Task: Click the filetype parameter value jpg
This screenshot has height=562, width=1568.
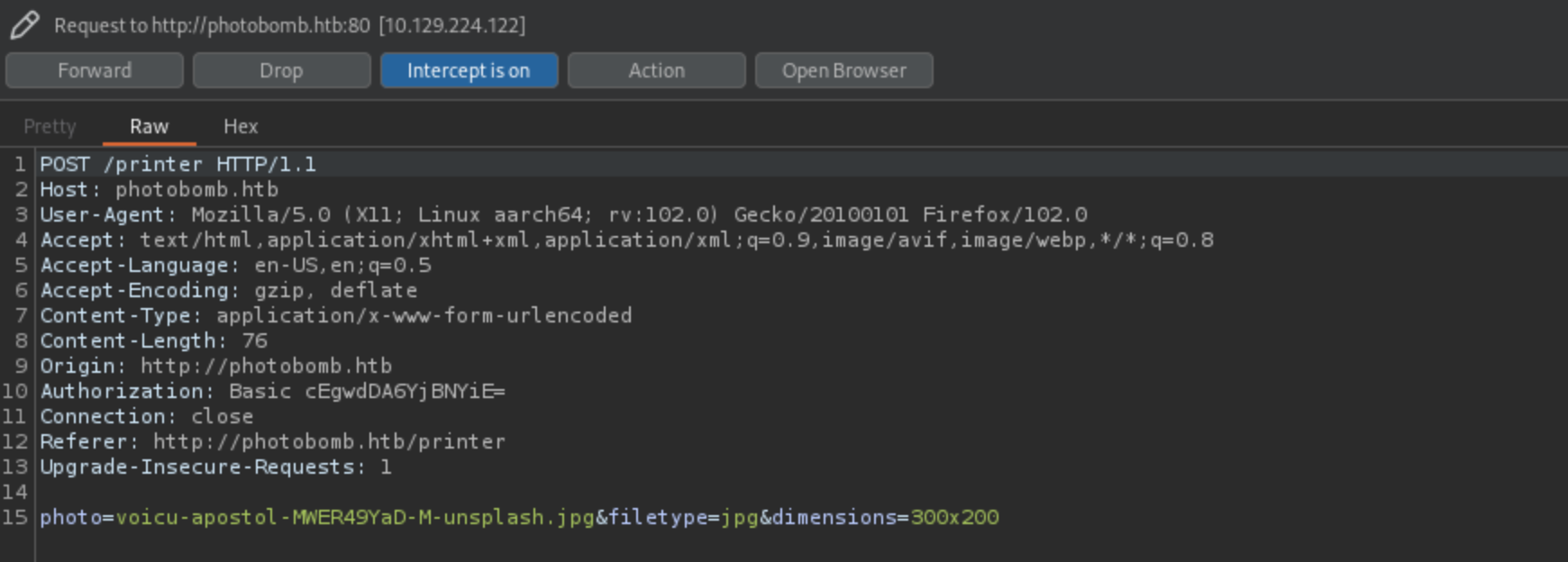Action: pyautogui.click(x=739, y=518)
